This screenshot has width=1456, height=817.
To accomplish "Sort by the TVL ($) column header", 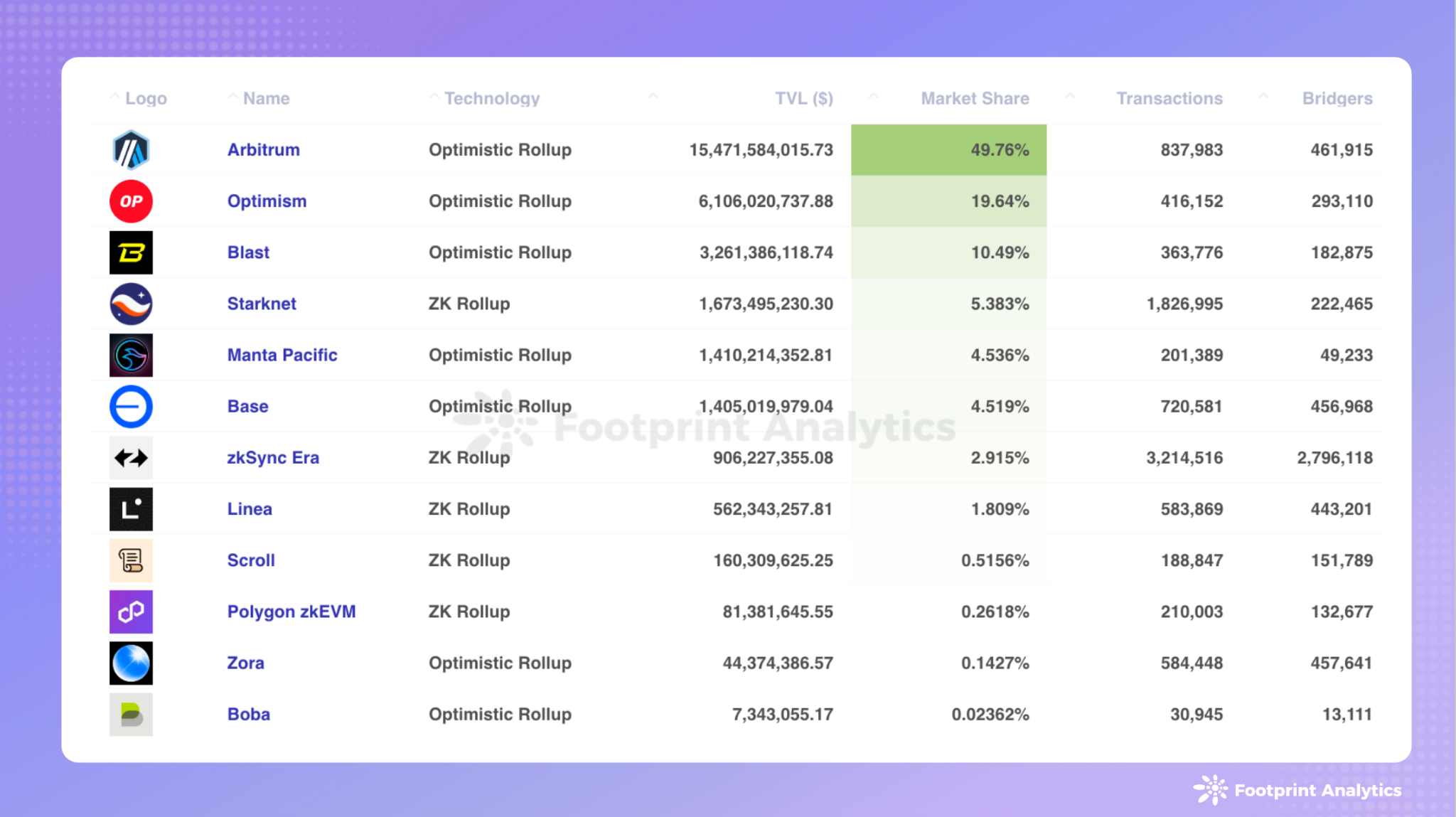I will pos(803,98).
